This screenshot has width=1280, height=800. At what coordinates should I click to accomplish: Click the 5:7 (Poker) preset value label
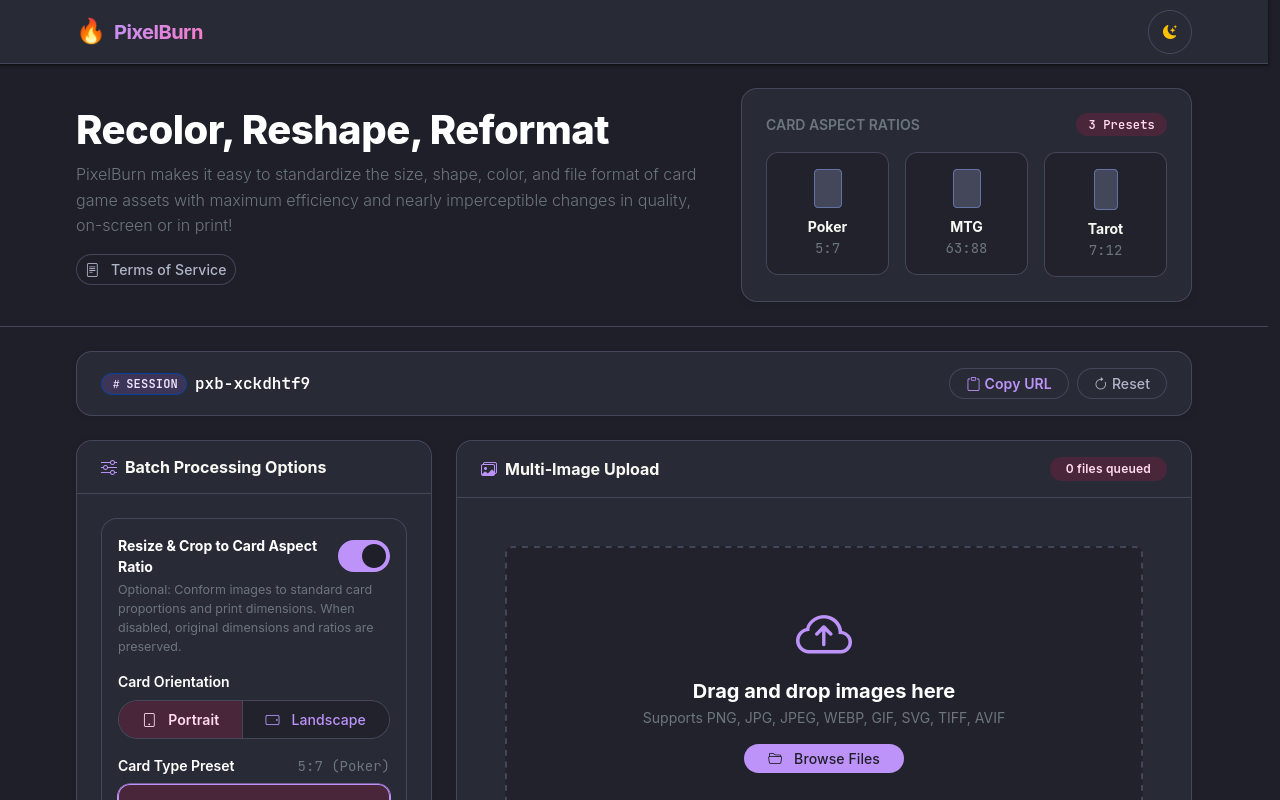343,766
